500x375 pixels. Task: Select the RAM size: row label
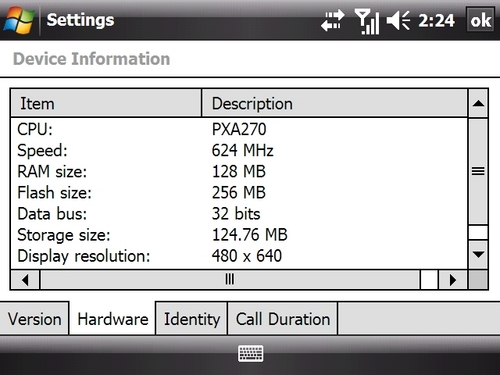click(52, 172)
